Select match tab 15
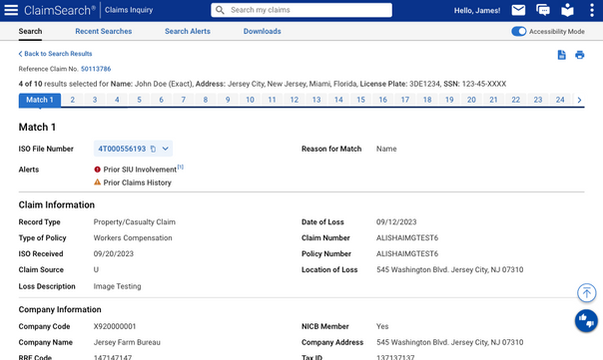 tap(361, 100)
